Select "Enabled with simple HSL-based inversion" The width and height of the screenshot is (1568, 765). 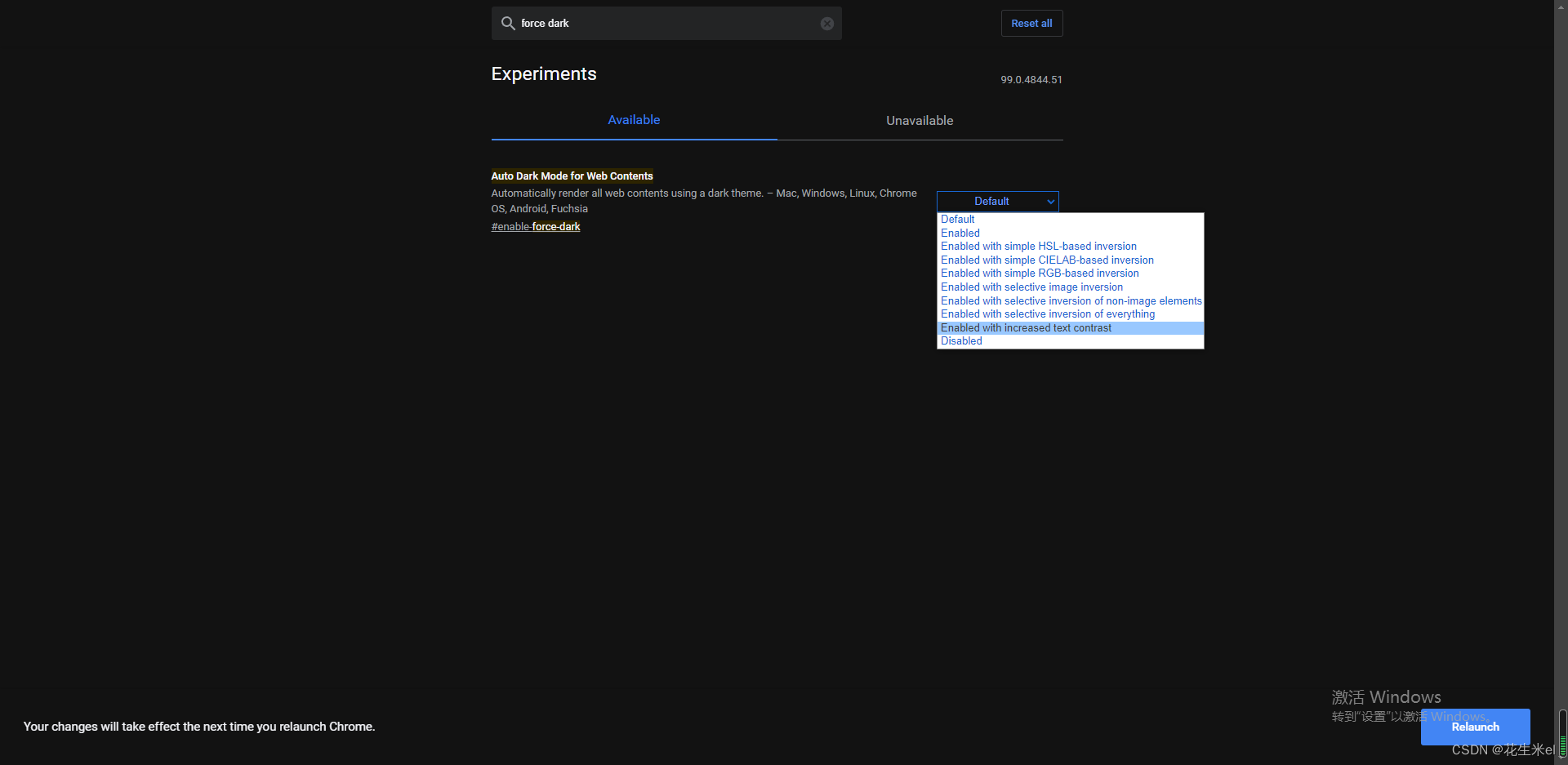point(1038,246)
